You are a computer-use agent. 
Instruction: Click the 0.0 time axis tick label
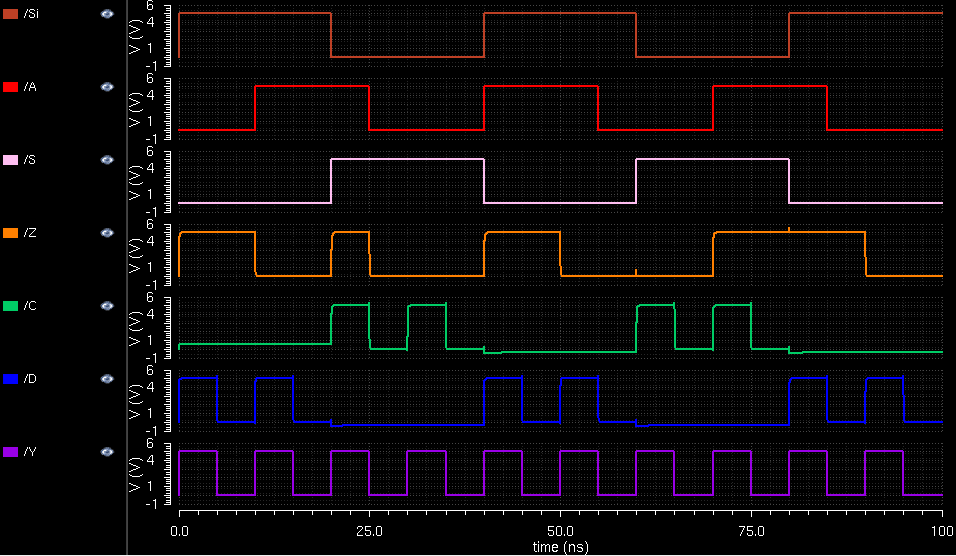(x=179, y=531)
